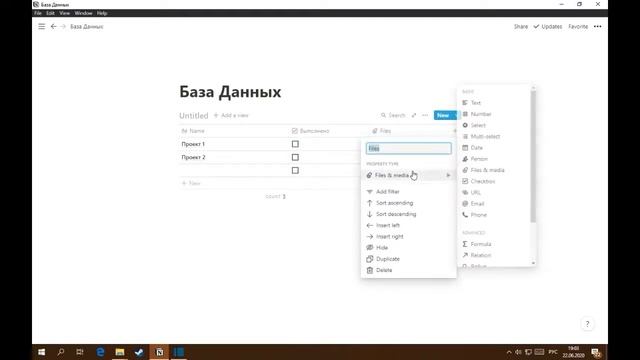
Task: Open the Help menu
Action: pyautogui.click(x=102, y=13)
